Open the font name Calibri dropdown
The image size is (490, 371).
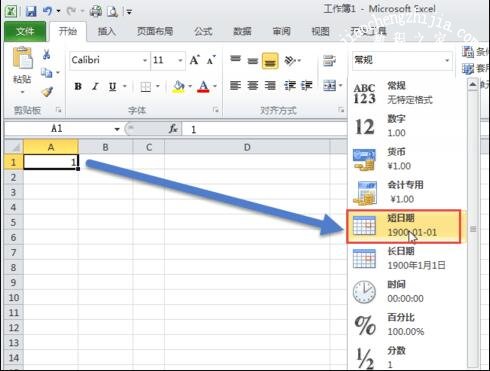click(145, 61)
